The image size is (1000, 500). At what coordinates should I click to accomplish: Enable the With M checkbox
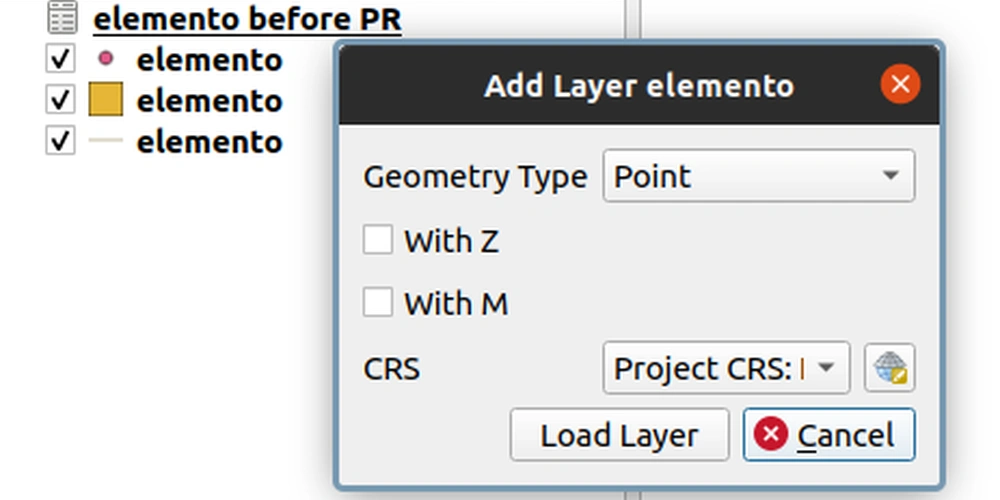(x=378, y=302)
